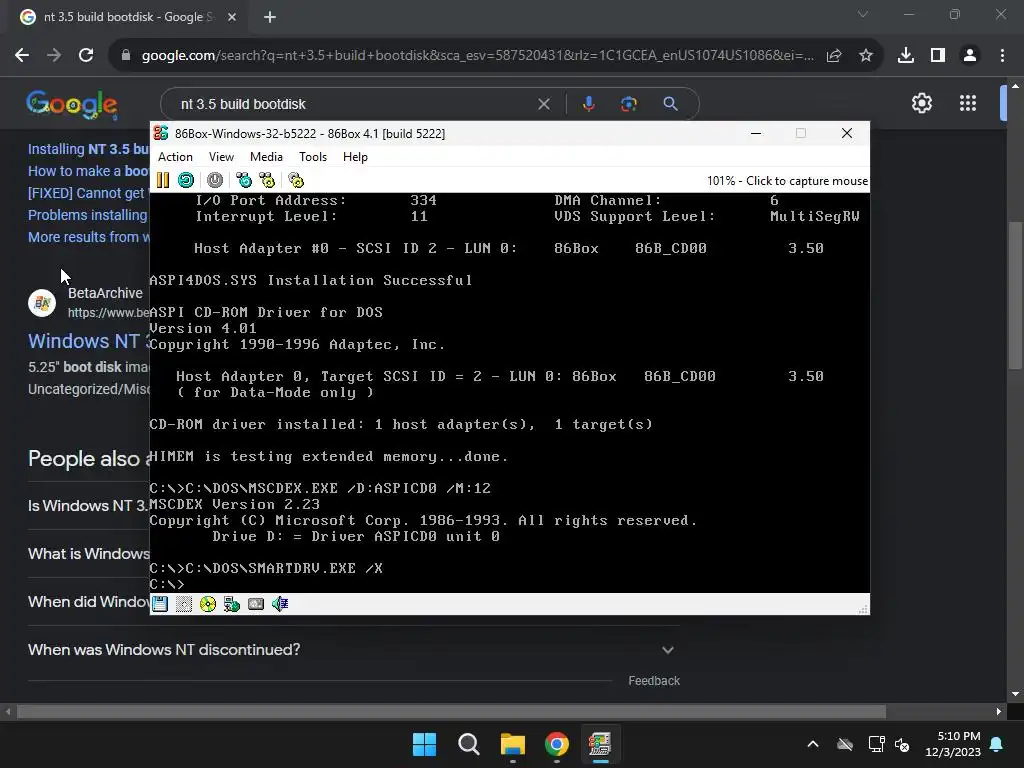Click the Feedback link
Image resolution: width=1024 pixels, height=768 pixels.
click(654, 680)
